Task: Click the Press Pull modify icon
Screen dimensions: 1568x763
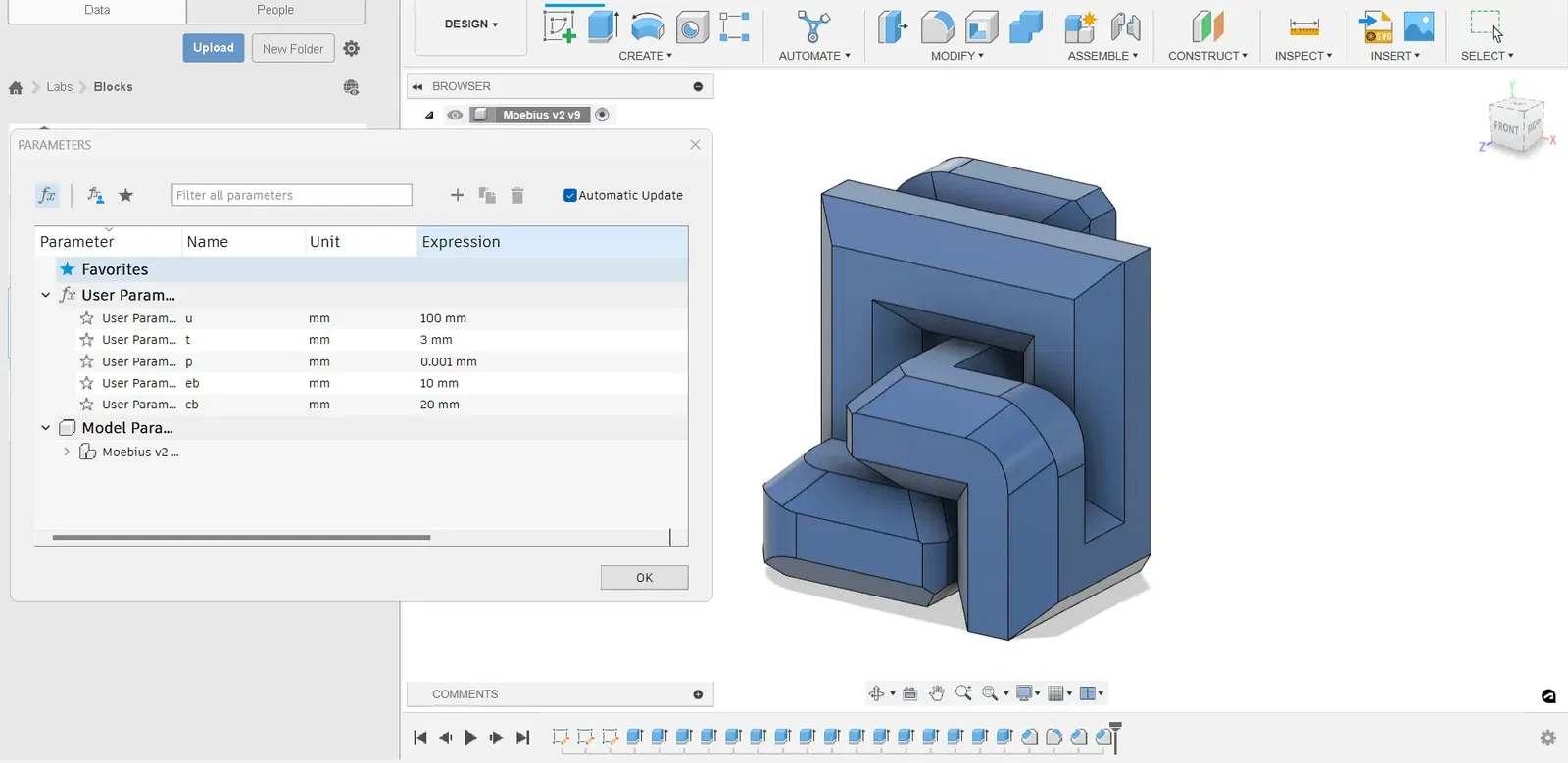Action: [x=893, y=26]
